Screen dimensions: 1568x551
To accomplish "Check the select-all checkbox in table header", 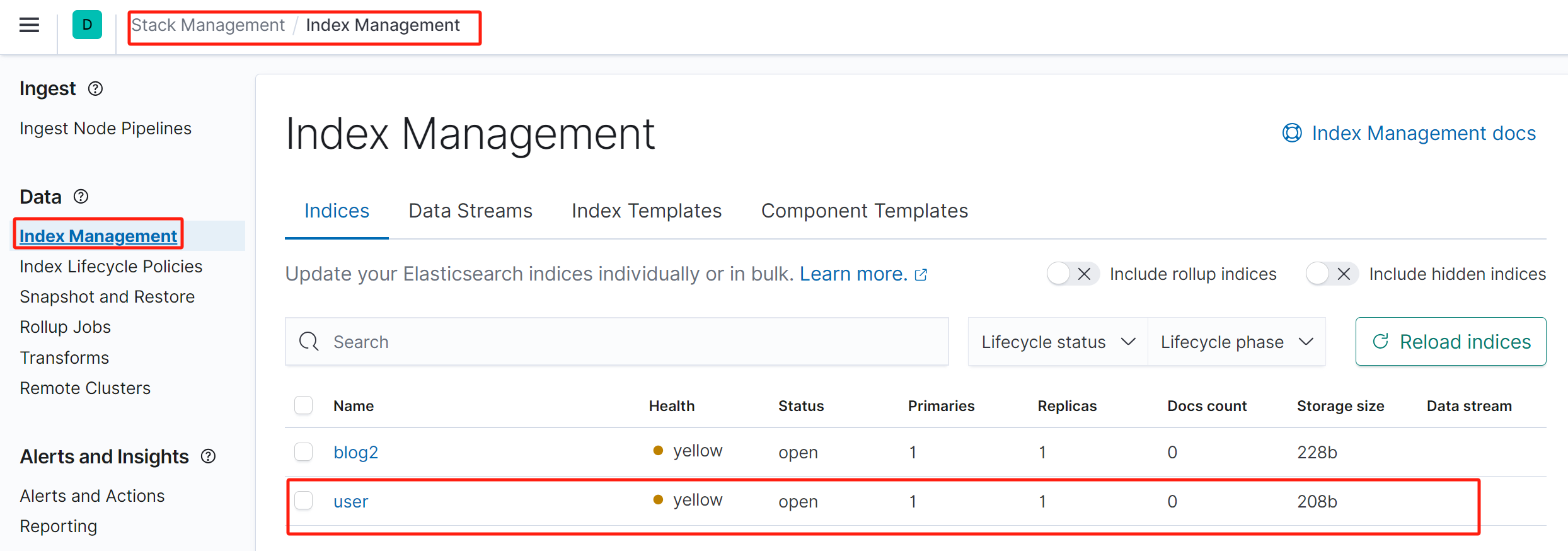I will [304, 405].
